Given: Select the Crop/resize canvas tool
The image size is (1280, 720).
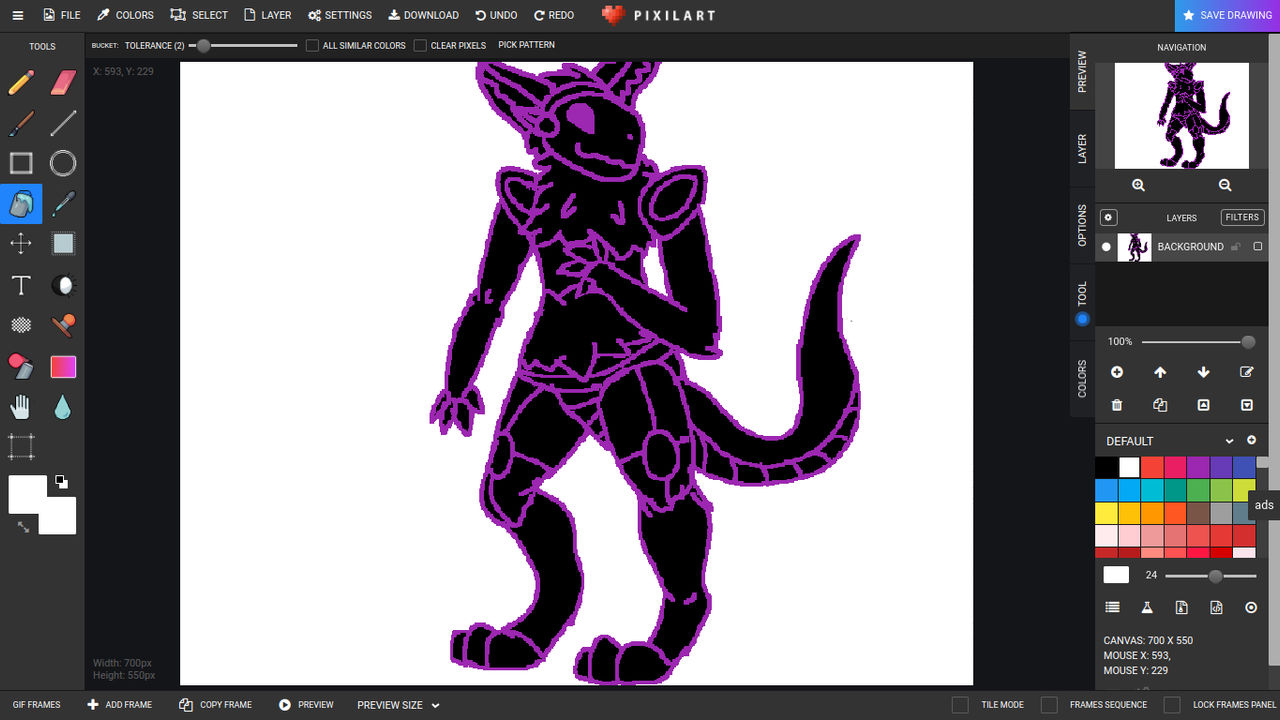Looking at the screenshot, I should [x=21, y=446].
